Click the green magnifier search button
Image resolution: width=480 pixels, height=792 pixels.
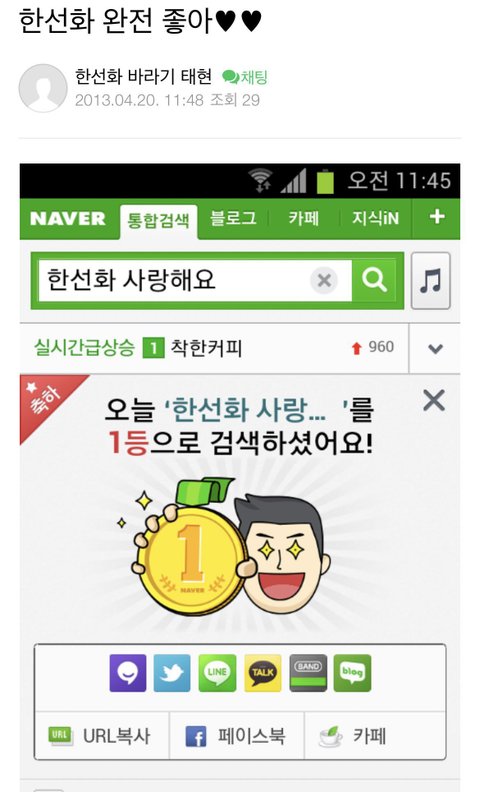pyautogui.click(x=373, y=280)
